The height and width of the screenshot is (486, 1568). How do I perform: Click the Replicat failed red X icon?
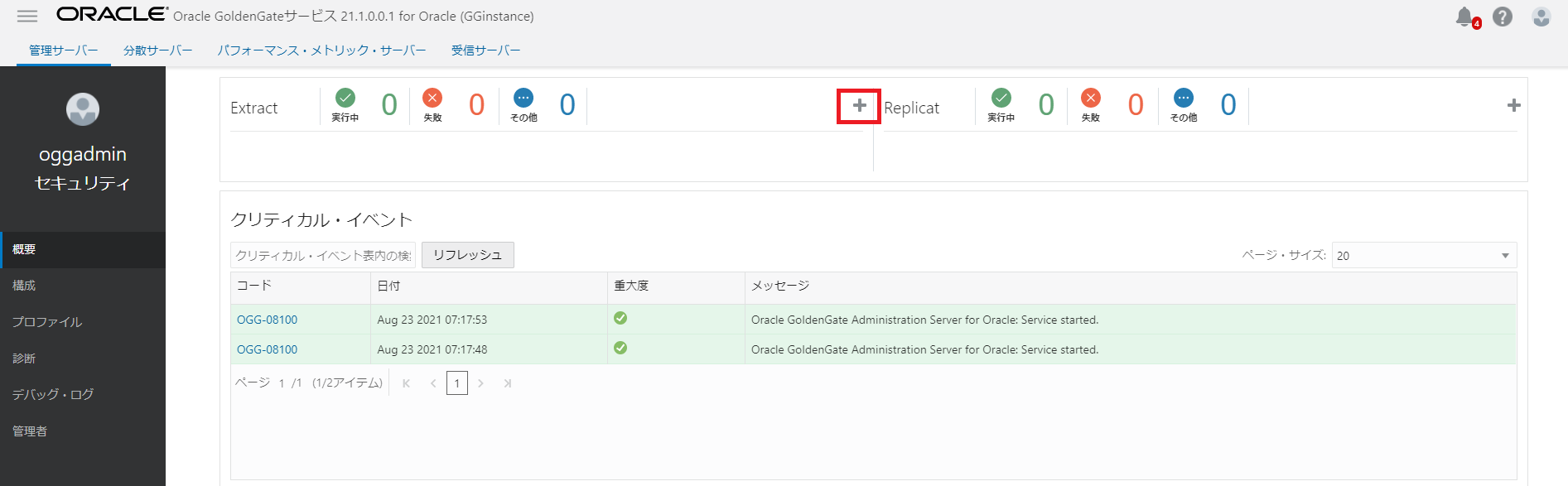[x=1091, y=98]
